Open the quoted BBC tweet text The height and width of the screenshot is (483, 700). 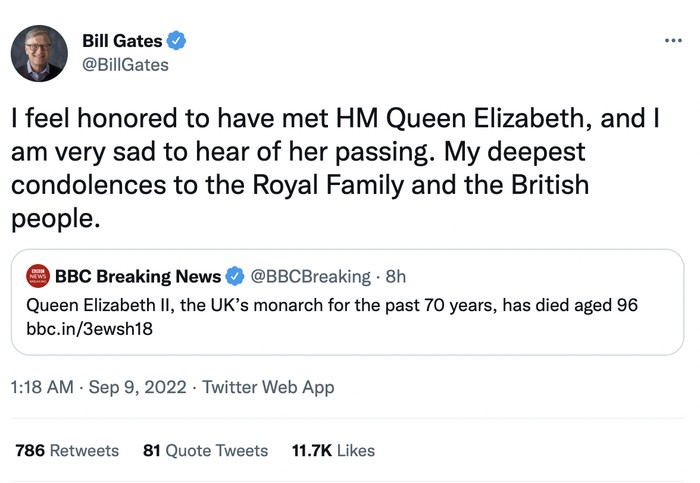tap(330, 304)
